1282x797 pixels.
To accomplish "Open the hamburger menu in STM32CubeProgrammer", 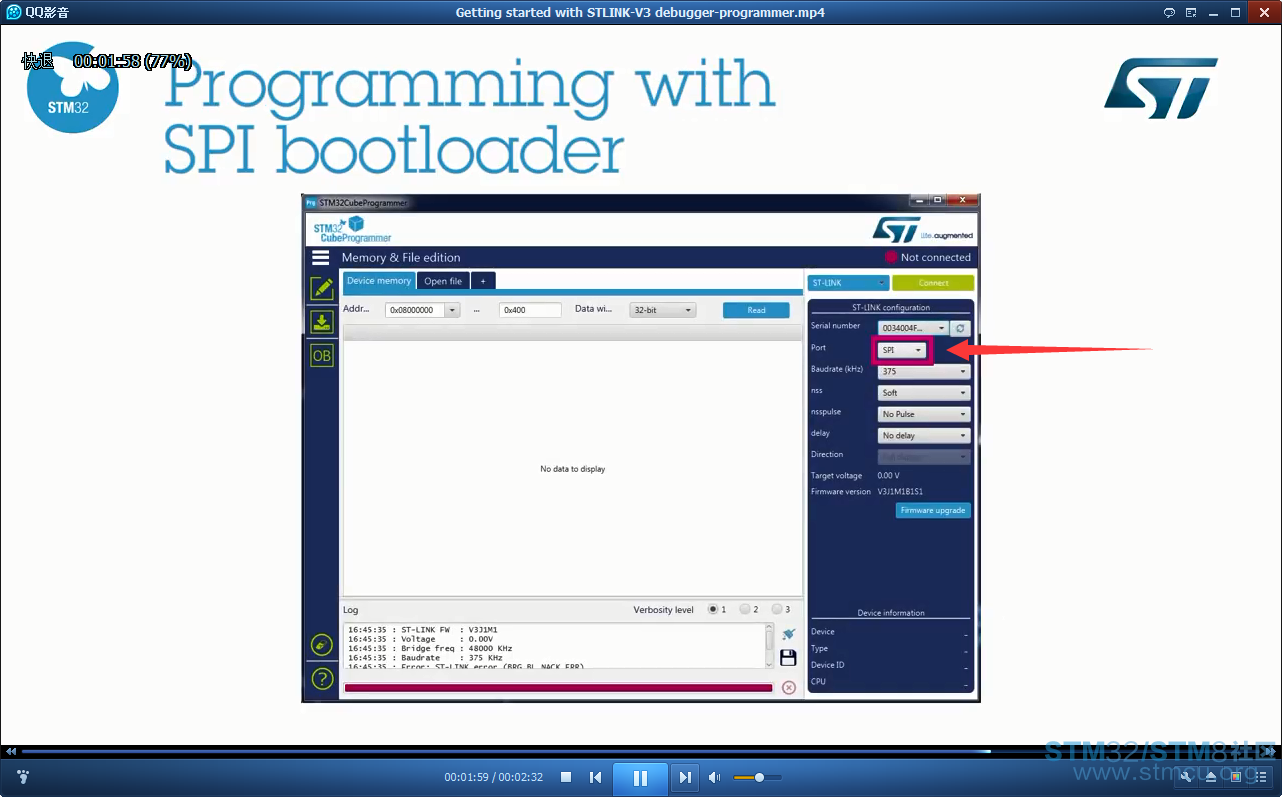I will [321, 257].
